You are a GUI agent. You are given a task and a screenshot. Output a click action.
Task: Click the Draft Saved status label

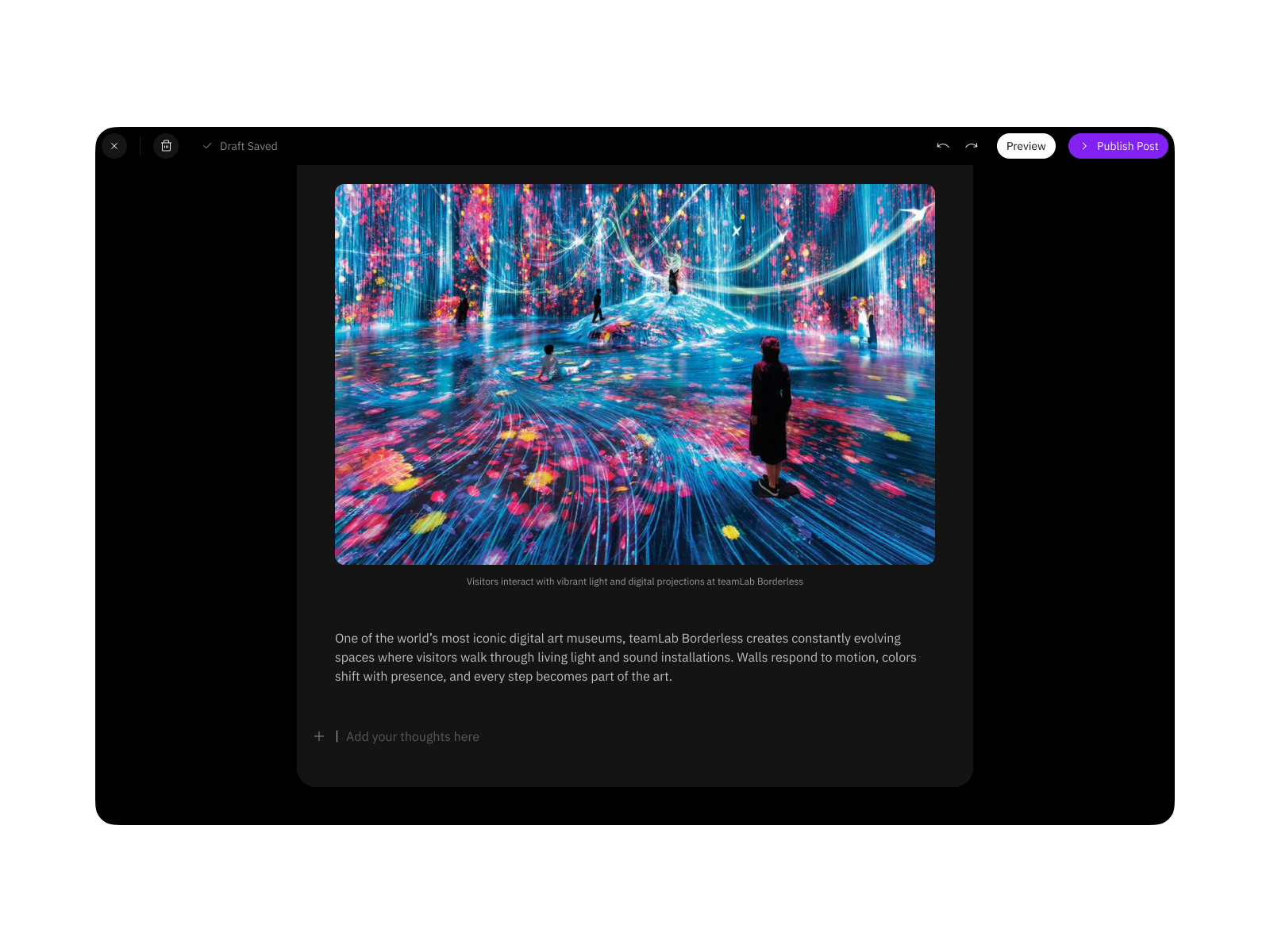248,146
